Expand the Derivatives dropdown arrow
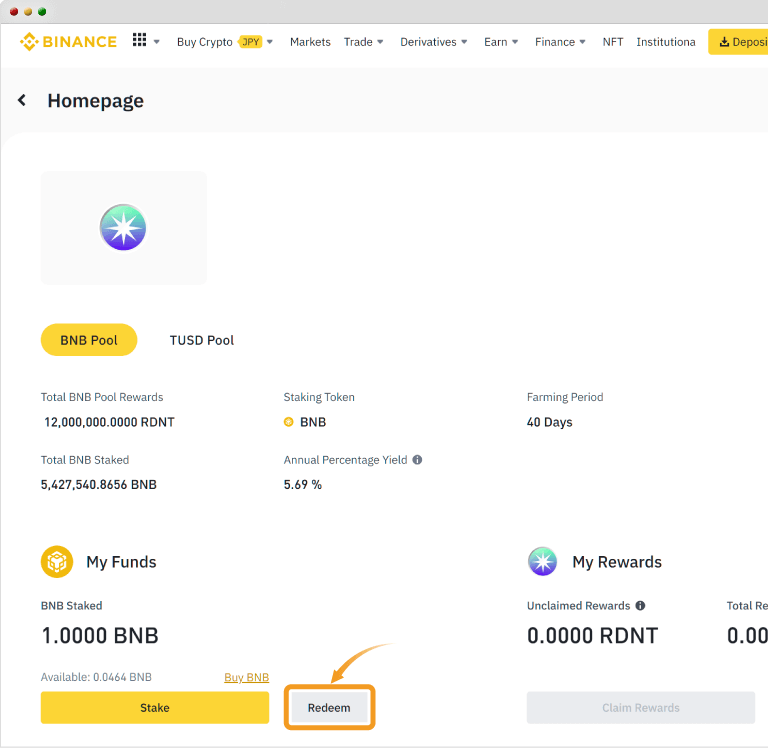 pyautogui.click(x=464, y=42)
